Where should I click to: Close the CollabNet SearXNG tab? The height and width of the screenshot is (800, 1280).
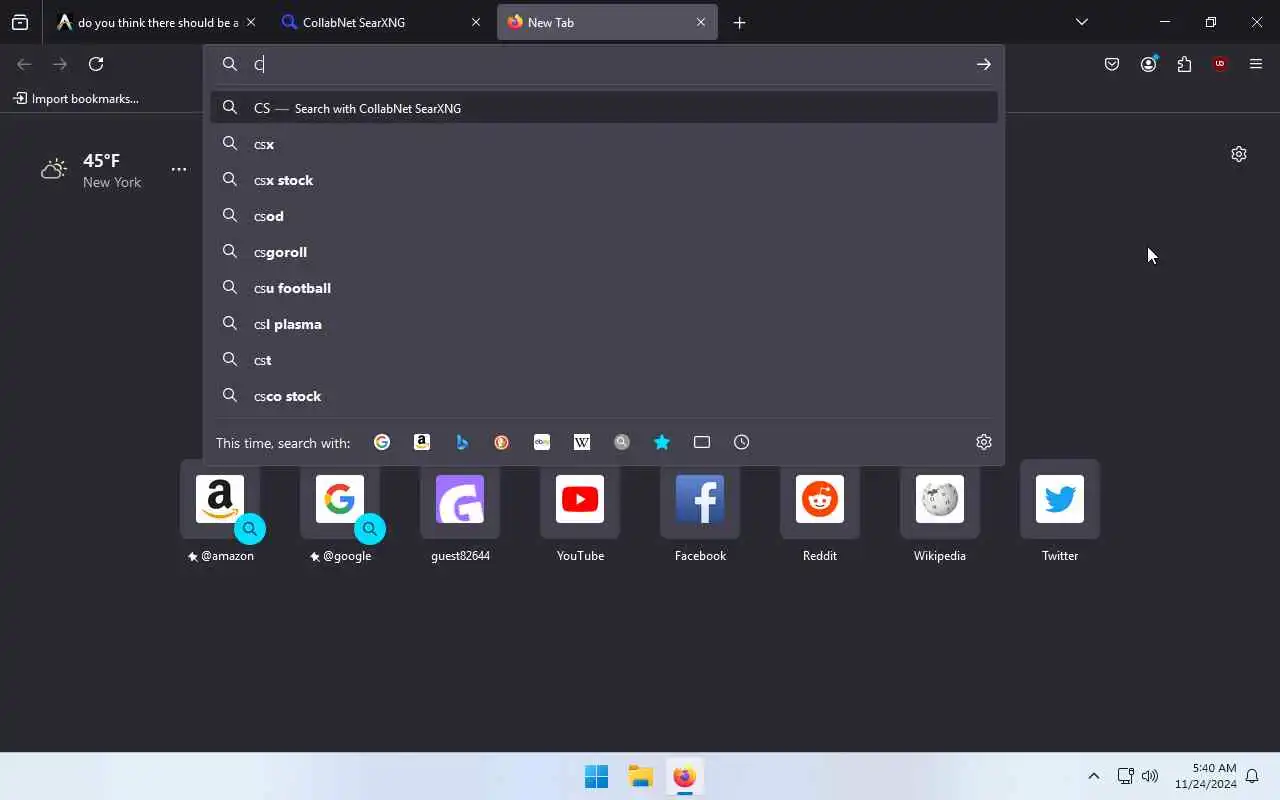(x=476, y=22)
